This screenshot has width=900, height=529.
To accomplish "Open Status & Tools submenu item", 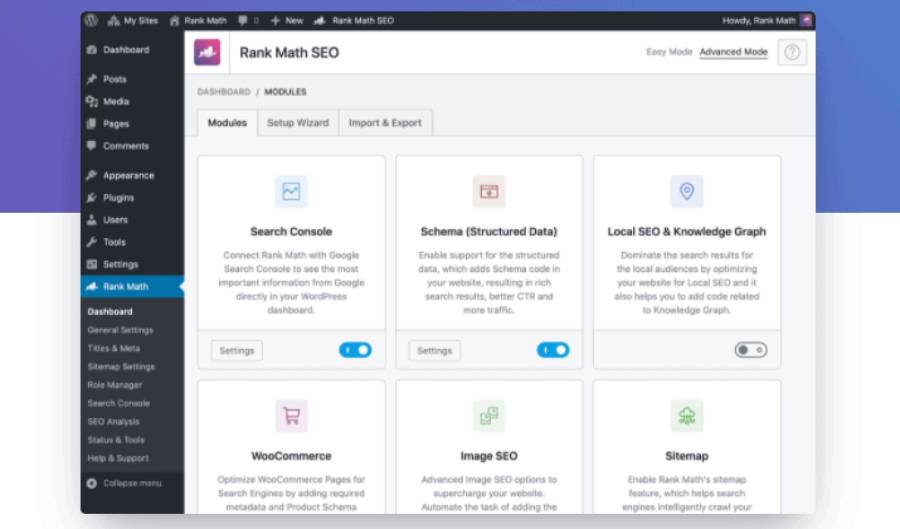I will click(x=116, y=440).
